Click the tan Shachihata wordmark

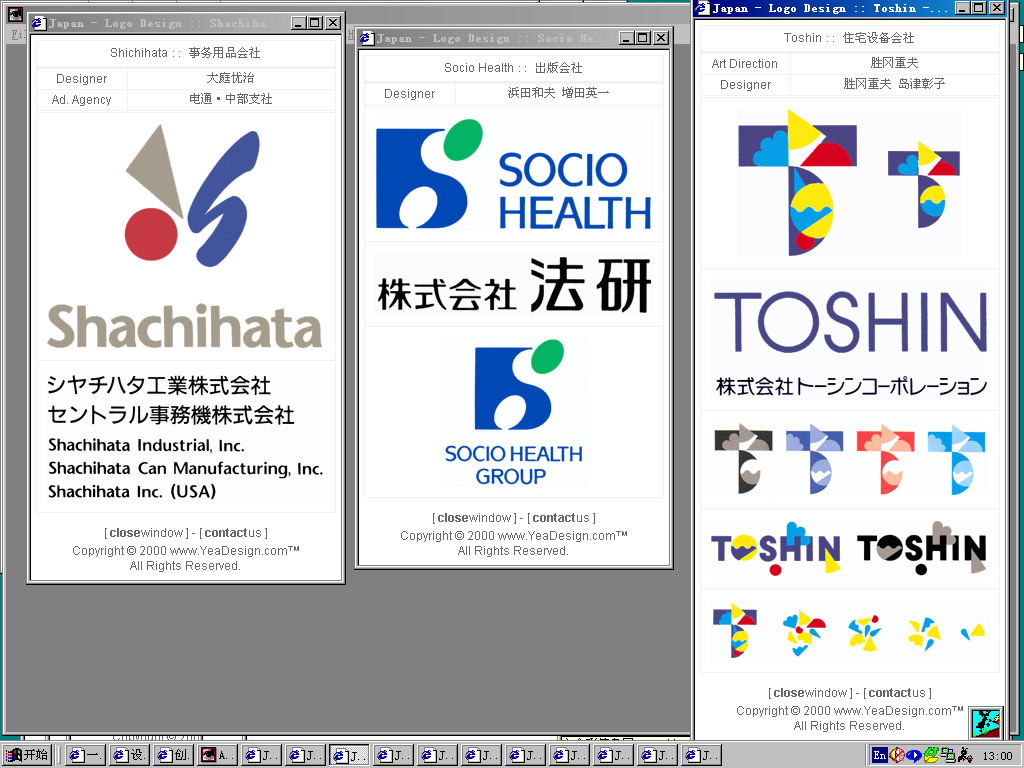tap(185, 326)
